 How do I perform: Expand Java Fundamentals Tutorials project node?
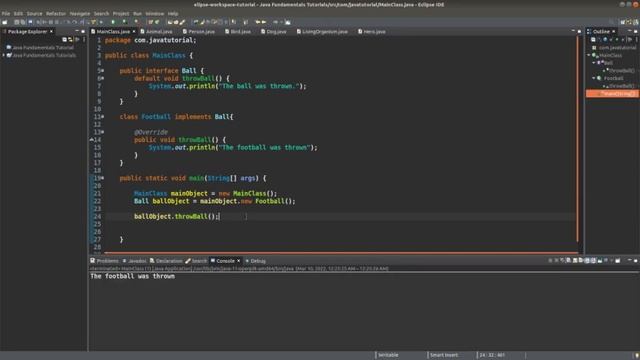(x=4, y=55)
